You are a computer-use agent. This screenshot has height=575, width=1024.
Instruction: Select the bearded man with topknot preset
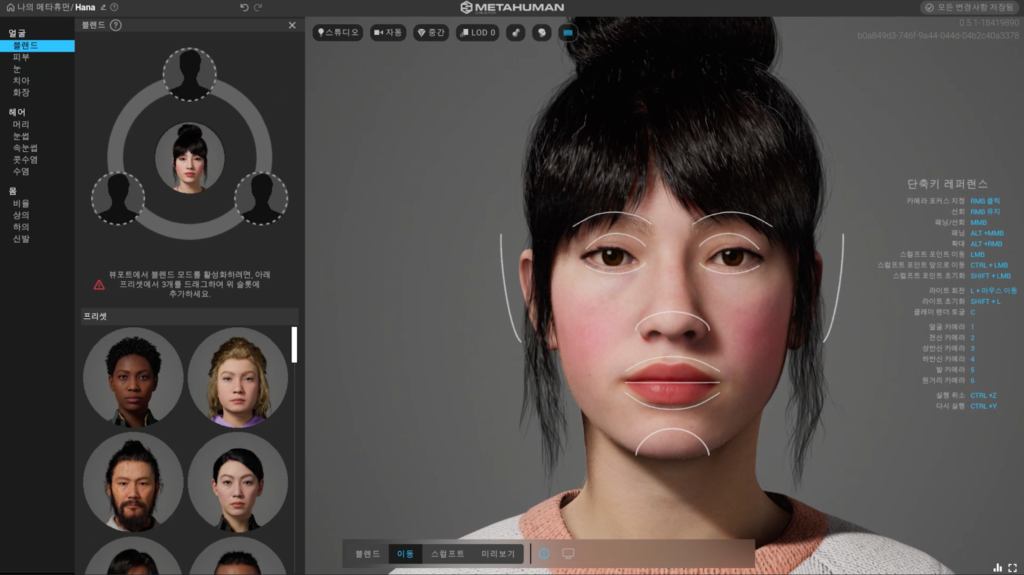point(133,482)
